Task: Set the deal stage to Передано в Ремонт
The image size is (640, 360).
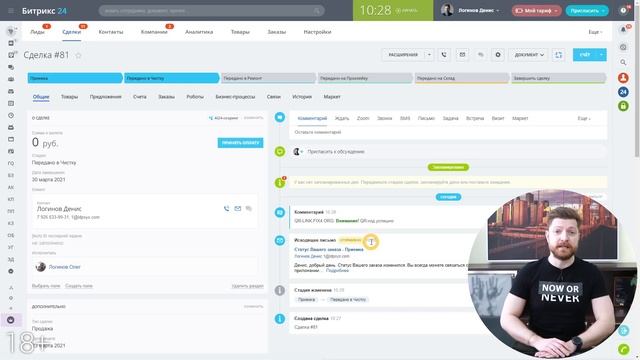Action: tap(268, 78)
